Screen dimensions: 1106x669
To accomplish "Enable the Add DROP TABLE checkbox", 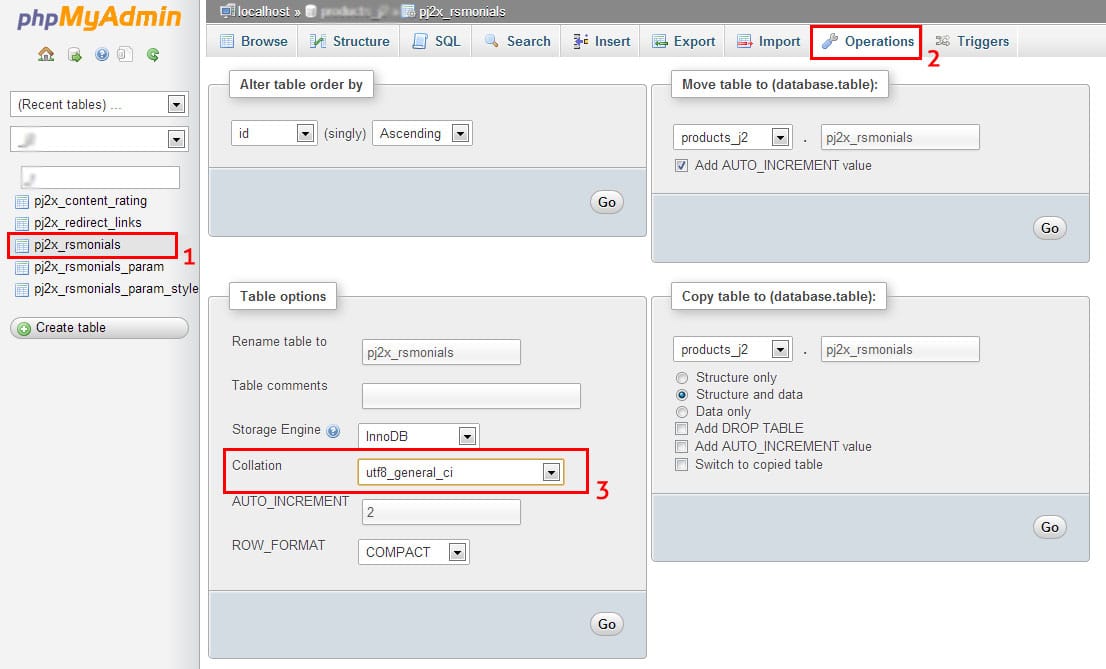I will pyautogui.click(x=682, y=429).
